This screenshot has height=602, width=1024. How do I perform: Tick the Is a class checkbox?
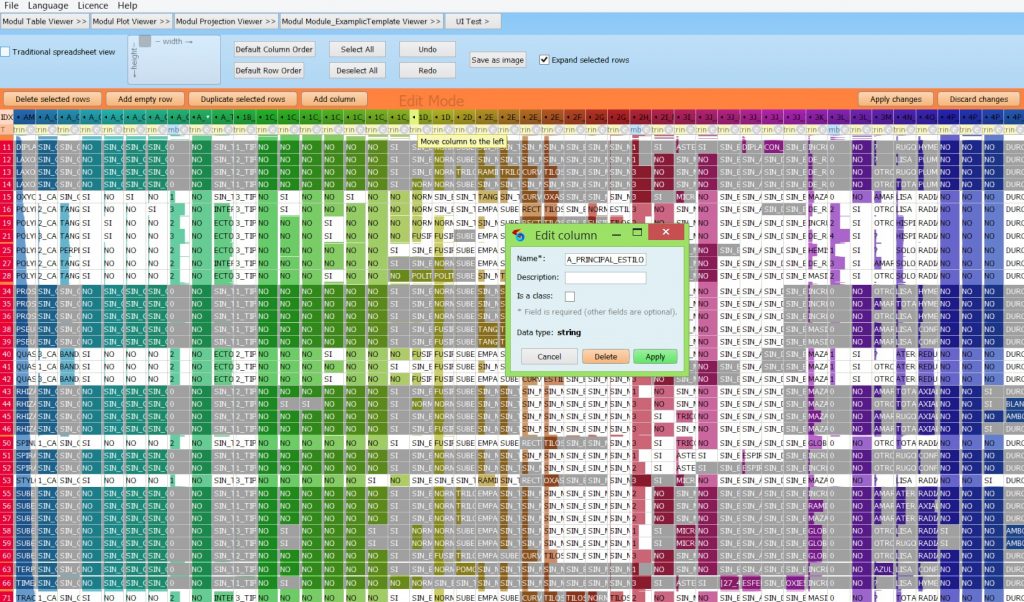click(x=570, y=296)
